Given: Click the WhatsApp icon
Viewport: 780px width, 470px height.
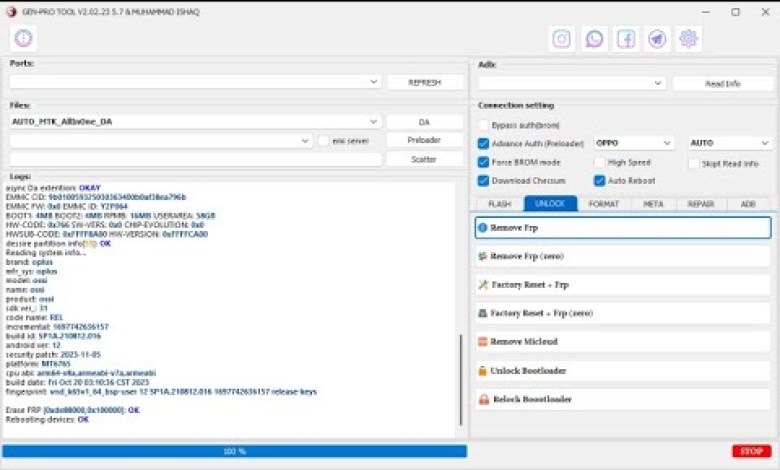Looking at the screenshot, I should [x=594, y=39].
